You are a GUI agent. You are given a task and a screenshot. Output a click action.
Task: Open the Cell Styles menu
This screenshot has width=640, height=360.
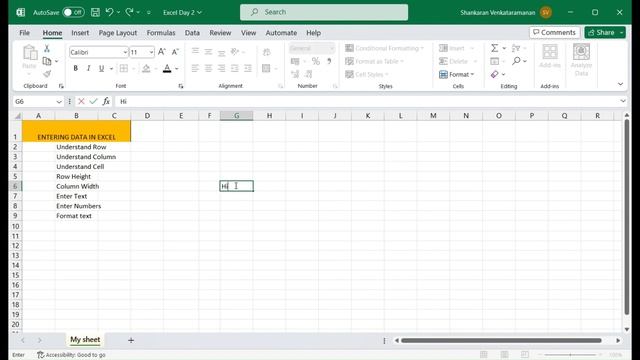tap(367, 74)
